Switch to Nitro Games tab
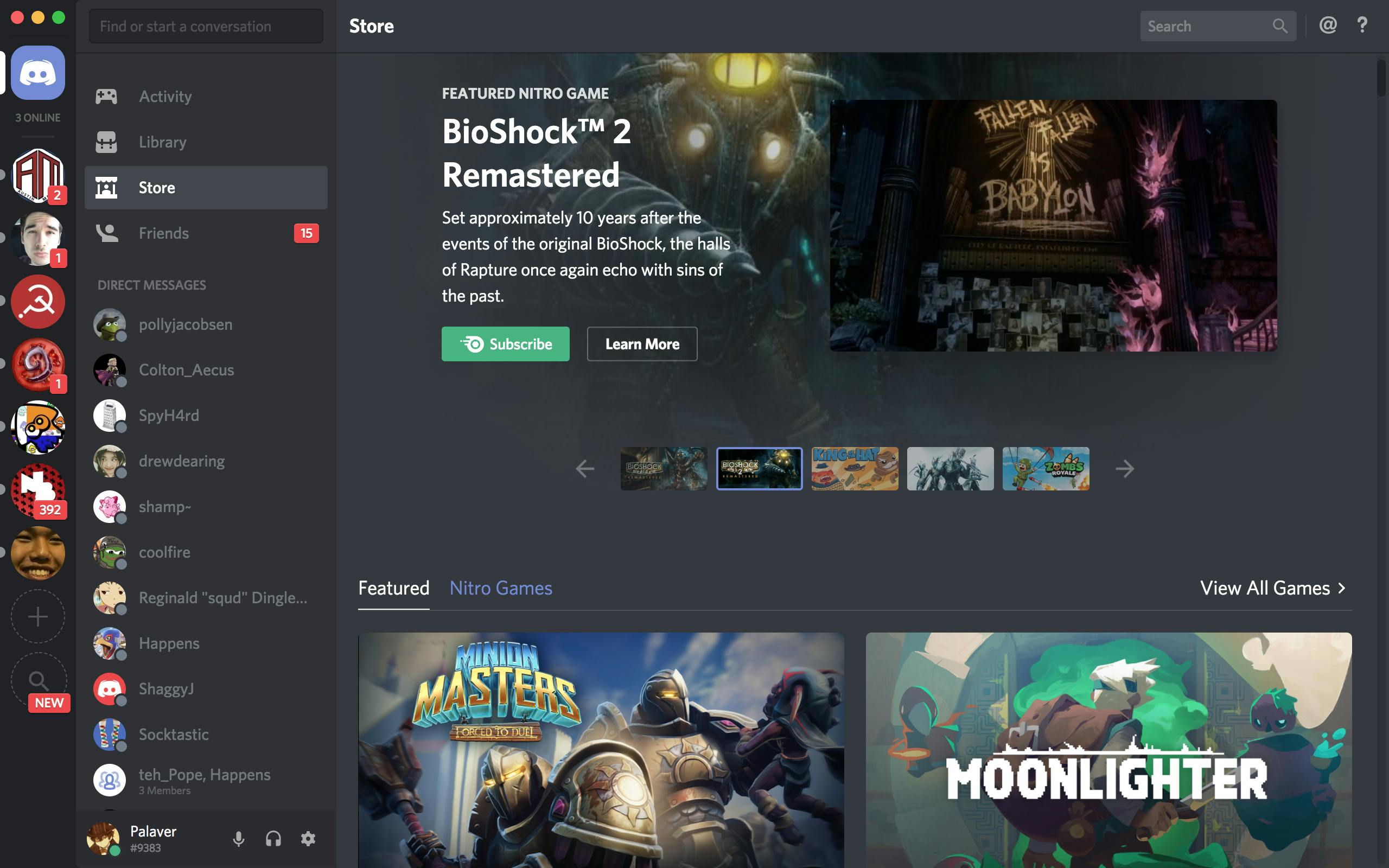Viewport: 1389px width, 868px height. coord(501,587)
